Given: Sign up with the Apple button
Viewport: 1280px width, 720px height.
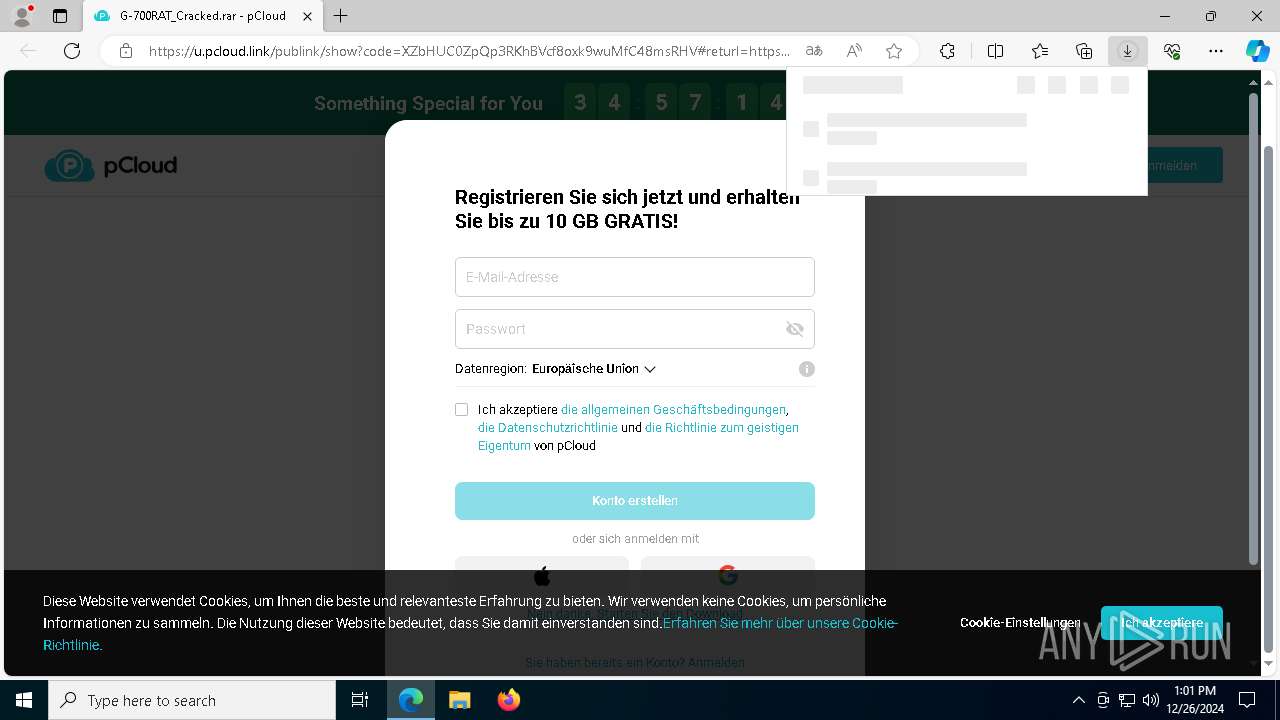Looking at the screenshot, I should tap(542, 575).
